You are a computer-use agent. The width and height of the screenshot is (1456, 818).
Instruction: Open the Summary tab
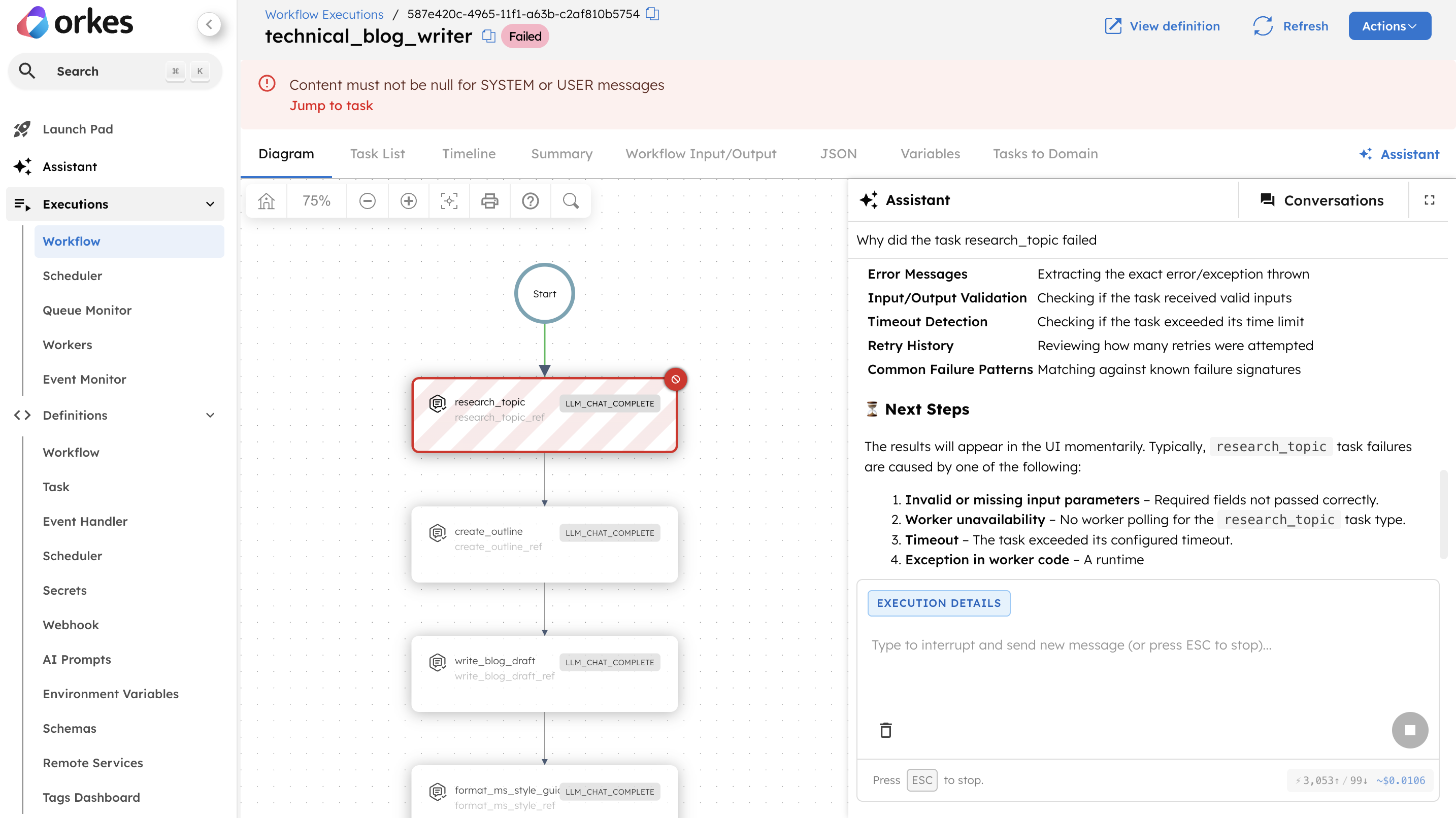pos(561,154)
